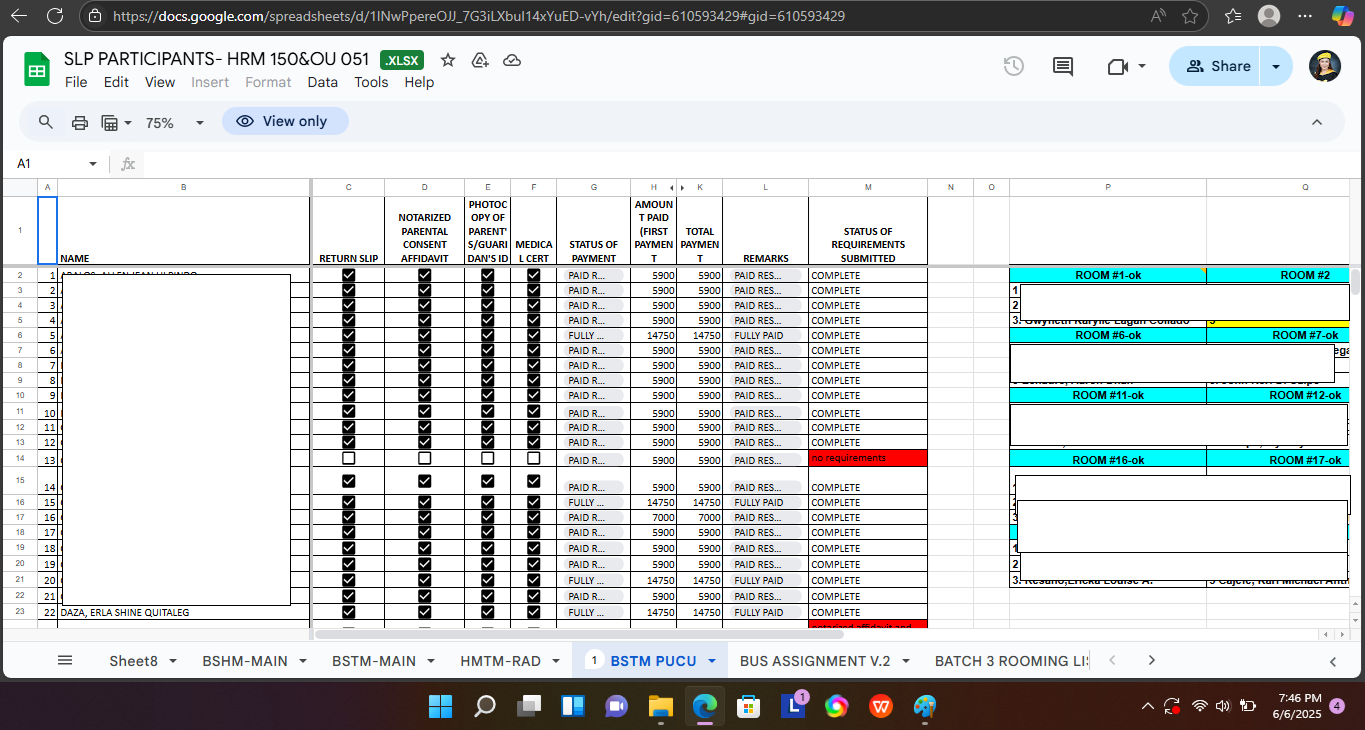Click the cloud document status icon

pyautogui.click(x=512, y=60)
